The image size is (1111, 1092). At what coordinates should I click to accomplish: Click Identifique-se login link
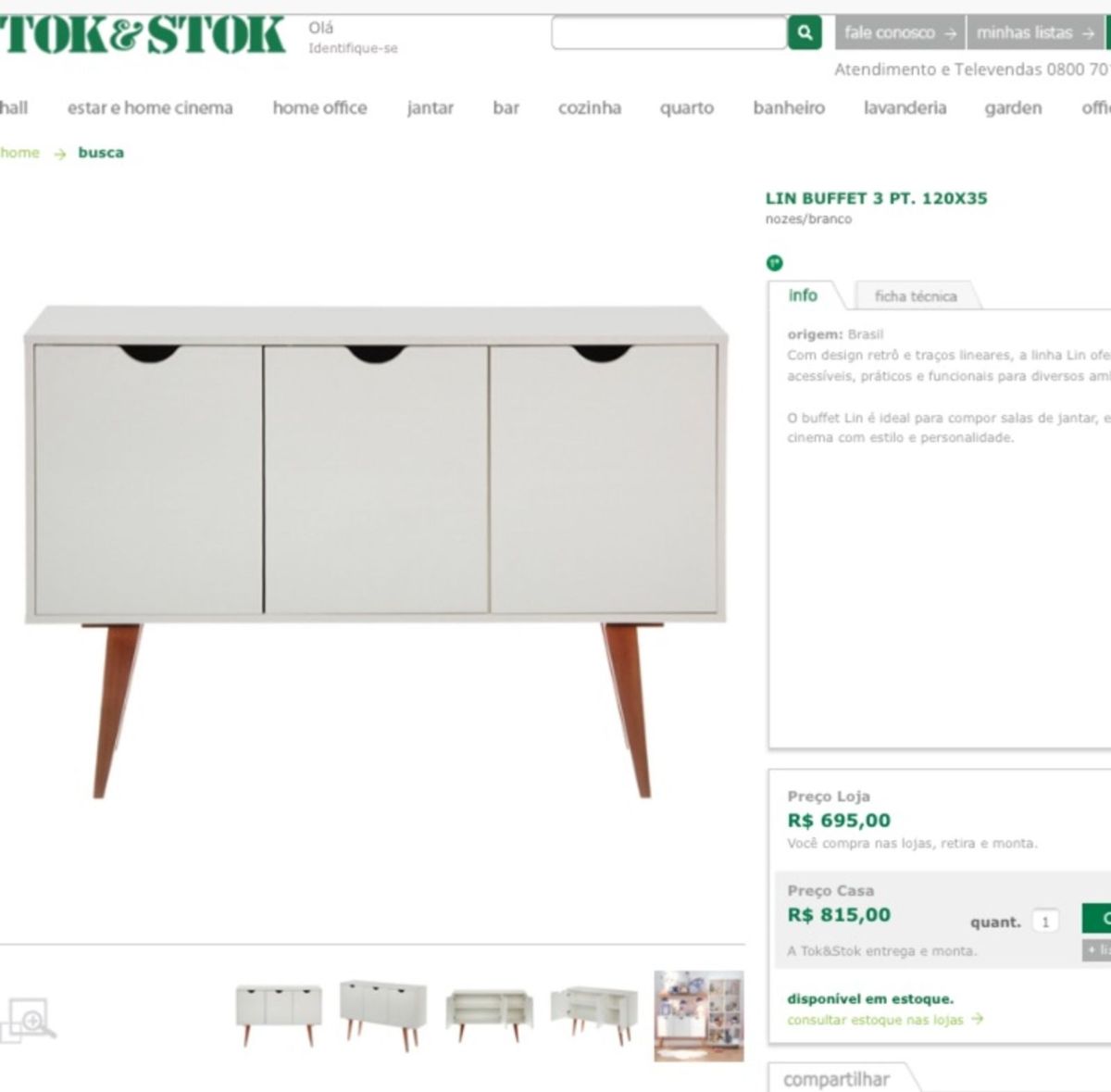click(353, 48)
